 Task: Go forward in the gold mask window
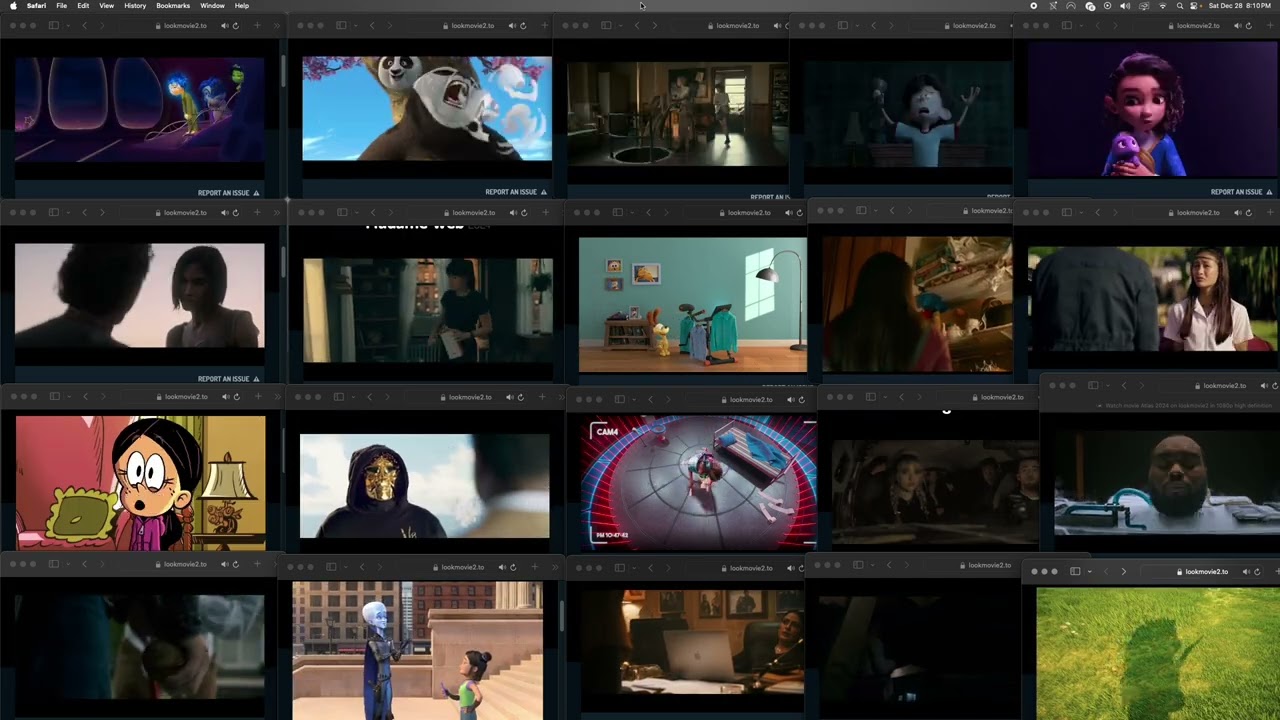pos(387,397)
